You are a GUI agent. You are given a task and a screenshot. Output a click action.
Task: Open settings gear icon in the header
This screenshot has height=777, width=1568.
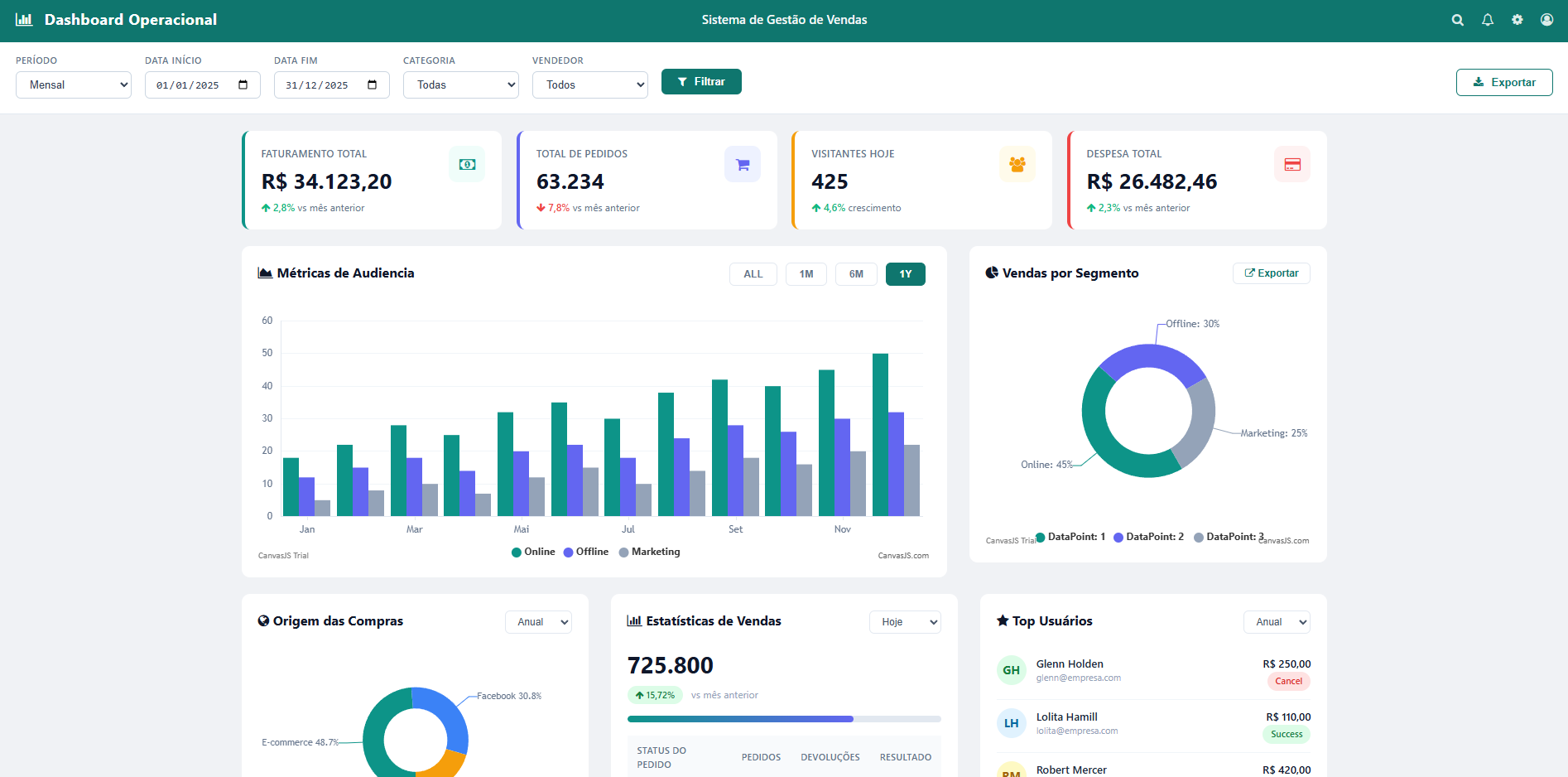1517,20
